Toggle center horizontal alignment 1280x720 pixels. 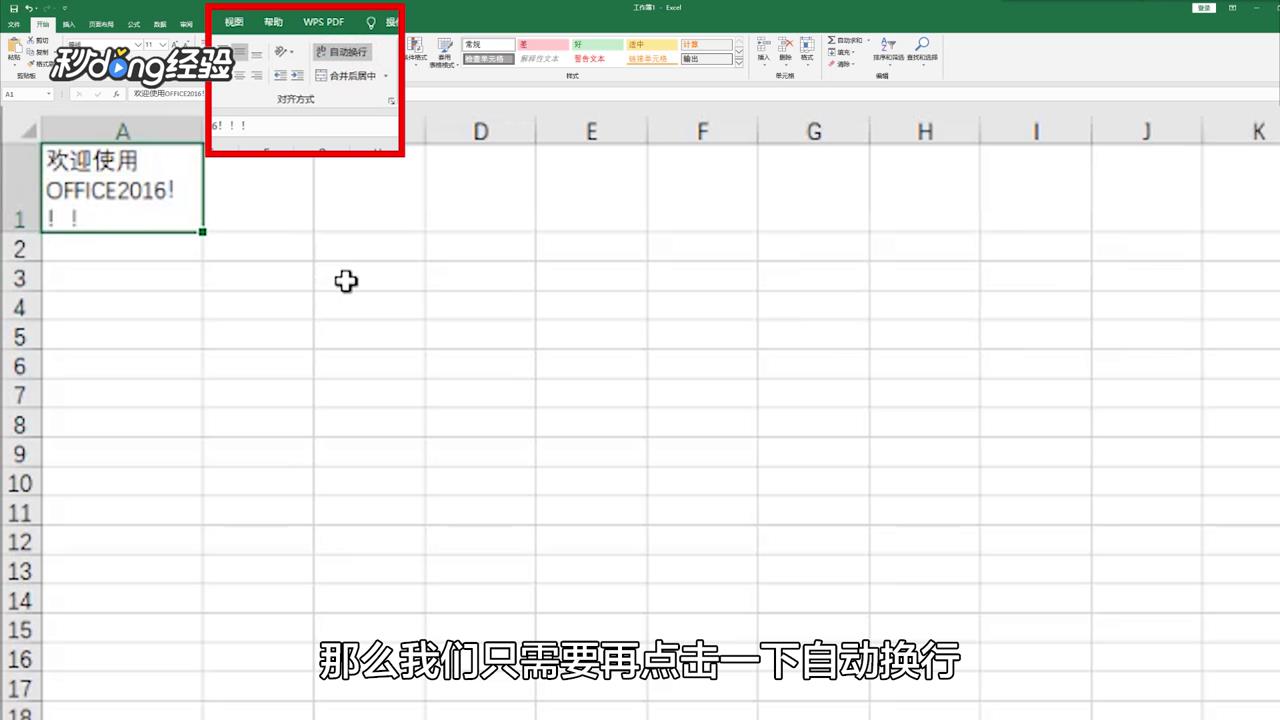[240, 76]
